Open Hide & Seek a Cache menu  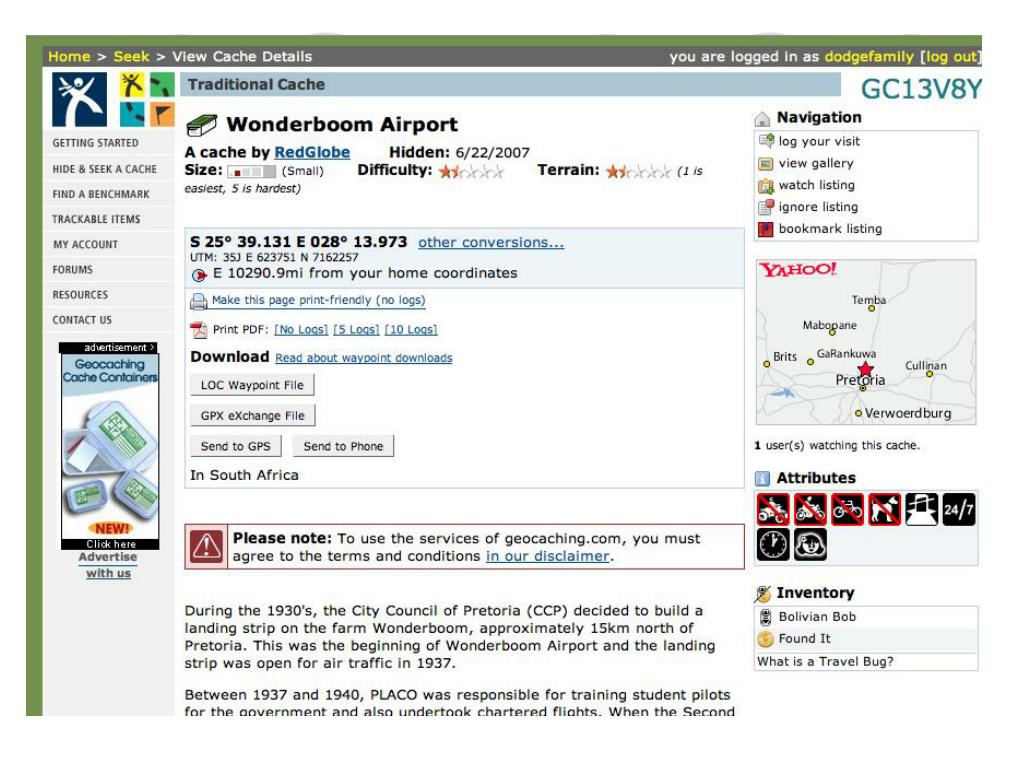[x=104, y=169]
